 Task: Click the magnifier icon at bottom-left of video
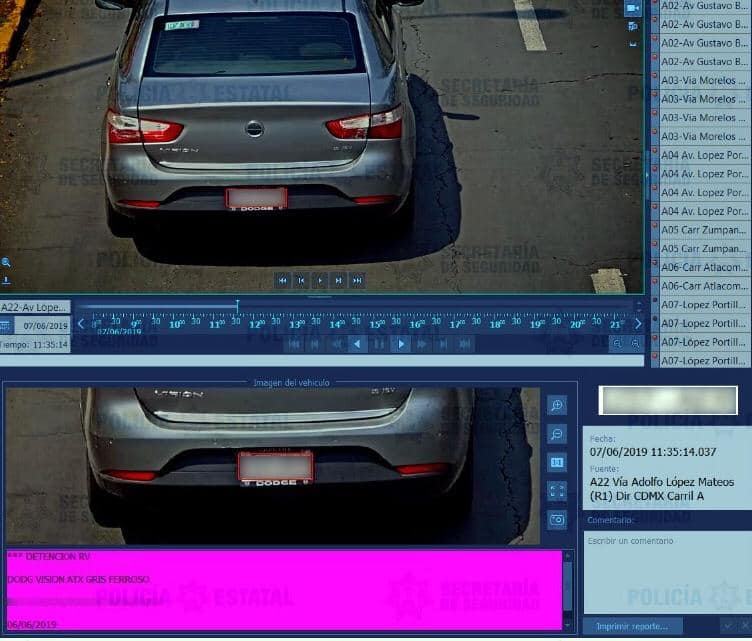pos(6,262)
